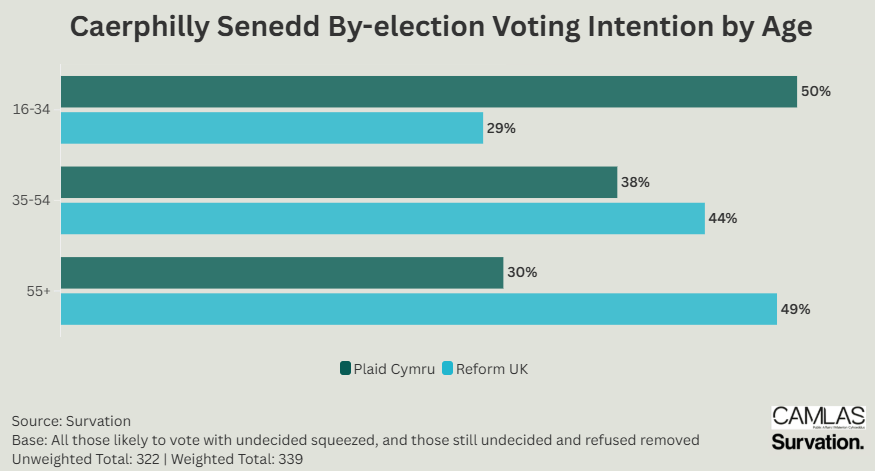This screenshot has width=875, height=471.
Task: Click the Plaid Cymru 35-54 bar
Action: [339, 182]
